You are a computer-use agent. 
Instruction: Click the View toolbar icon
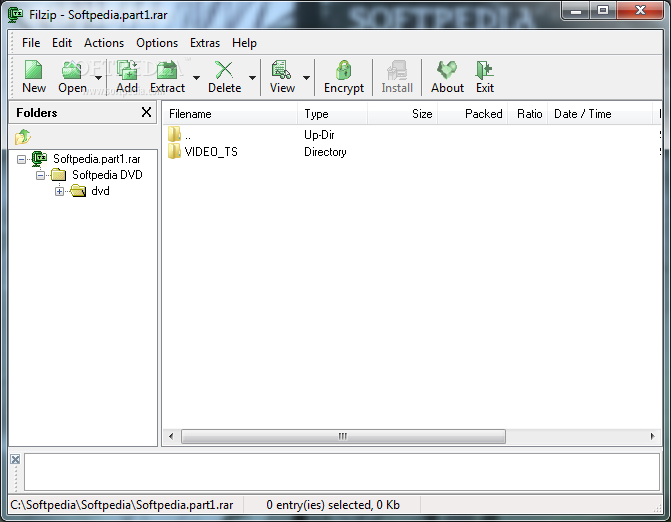281,70
